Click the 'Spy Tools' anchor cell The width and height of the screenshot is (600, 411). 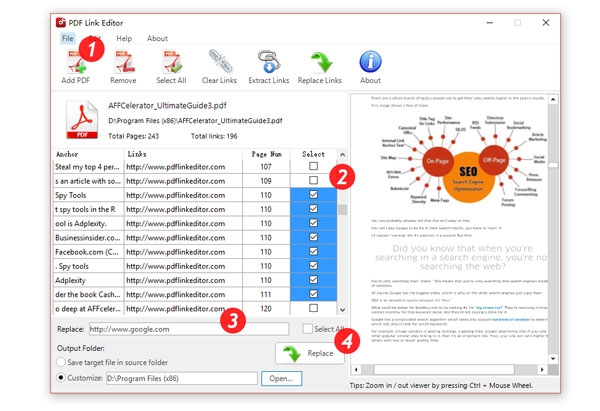click(x=88, y=195)
